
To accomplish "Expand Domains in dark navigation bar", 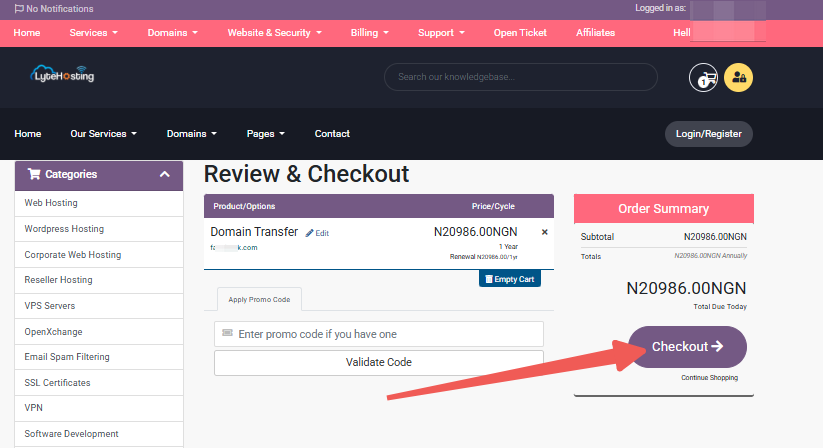I will (192, 134).
